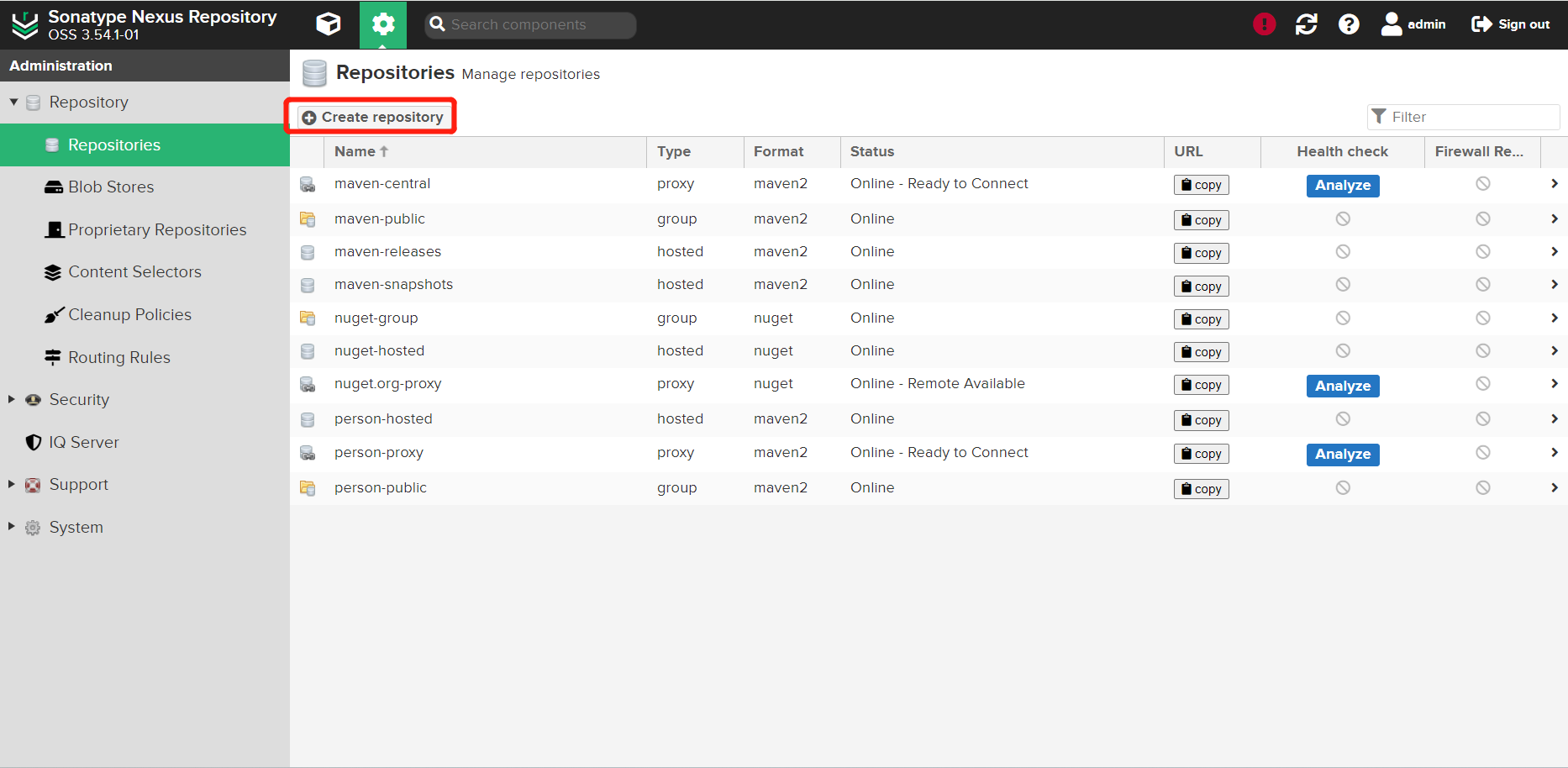Select the maven-snapshots repository name
This screenshot has height=768, width=1568.
[393, 284]
